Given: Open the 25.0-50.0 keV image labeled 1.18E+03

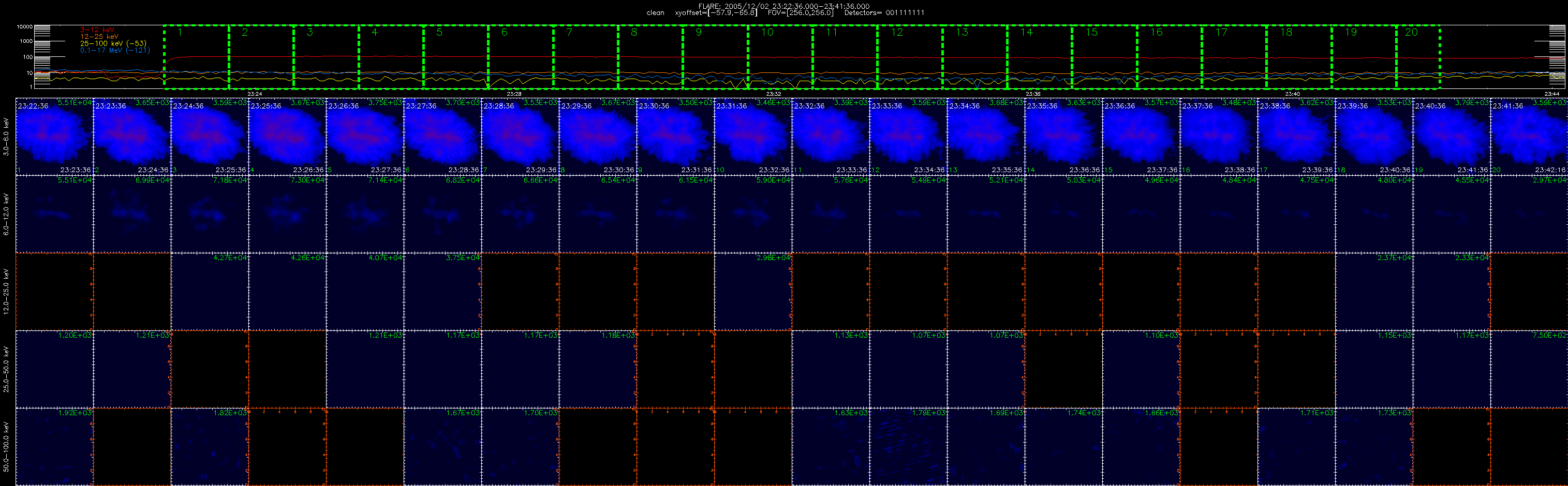Looking at the screenshot, I should pyautogui.click(x=598, y=369).
